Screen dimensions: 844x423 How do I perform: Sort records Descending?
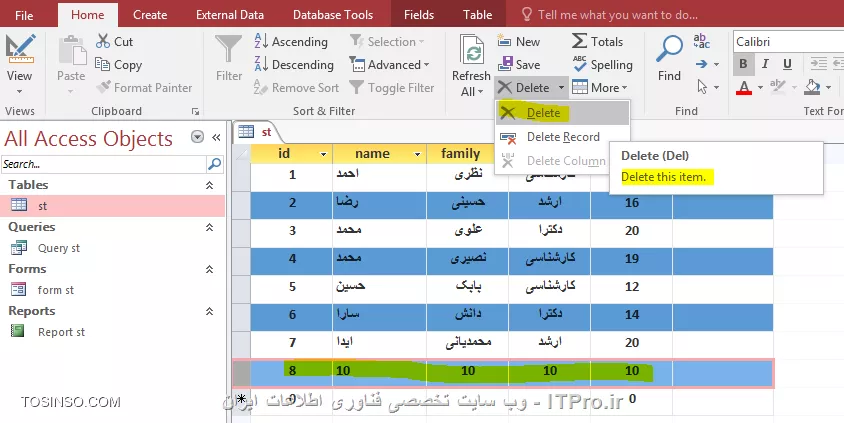tap(294, 65)
